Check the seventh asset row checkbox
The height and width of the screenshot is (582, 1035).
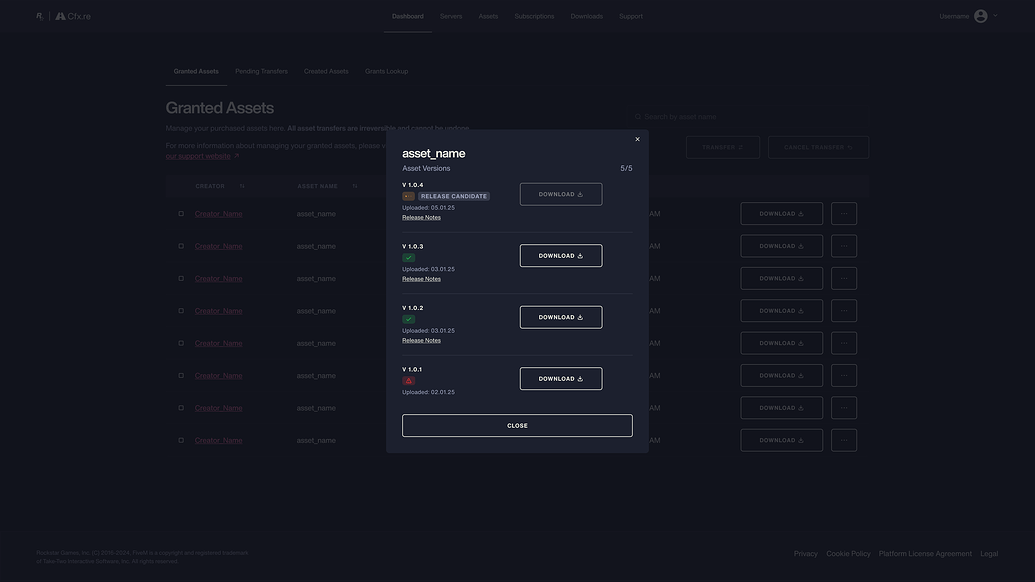pos(181,408)
